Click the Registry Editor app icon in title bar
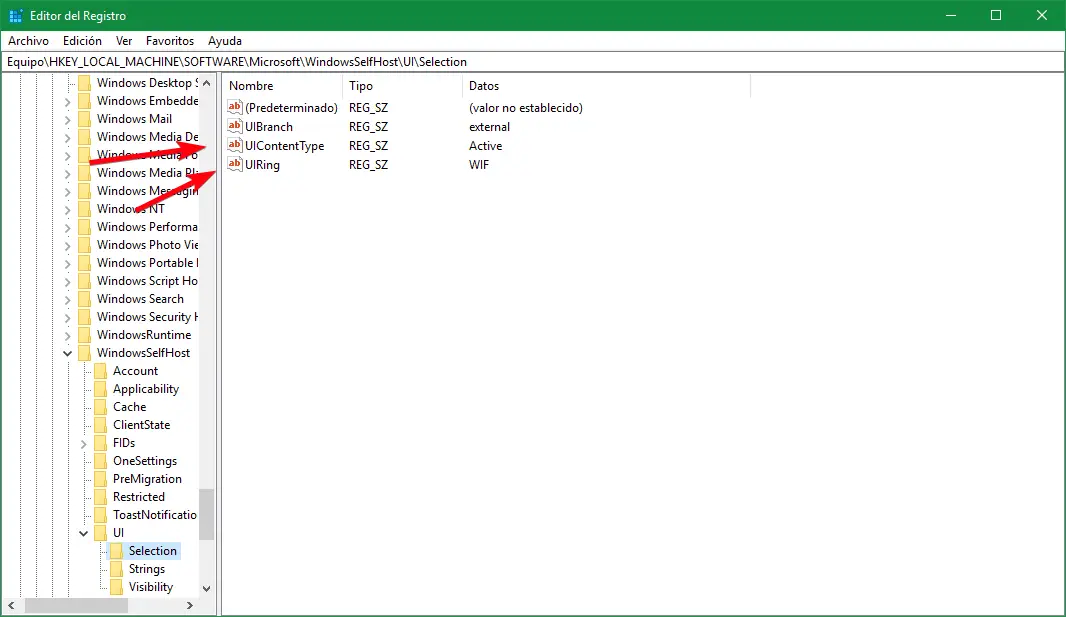Viewport: 1066px width, 617px height. click(x=16, y=15)
